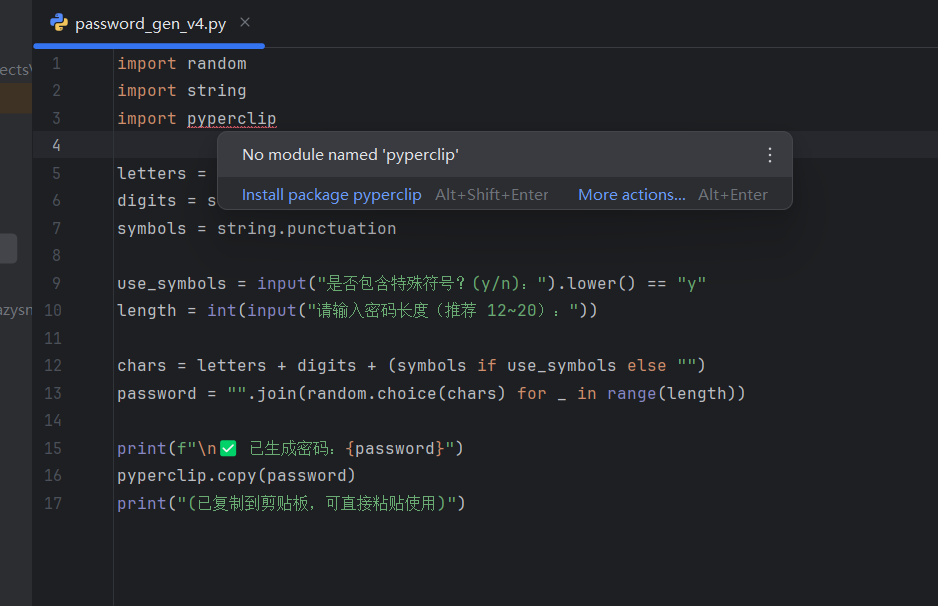The height and width of the screenshot is (606, 938).
Task: Click the 'use_symbols' variable on line 12
Action: [x=565, y=365]
